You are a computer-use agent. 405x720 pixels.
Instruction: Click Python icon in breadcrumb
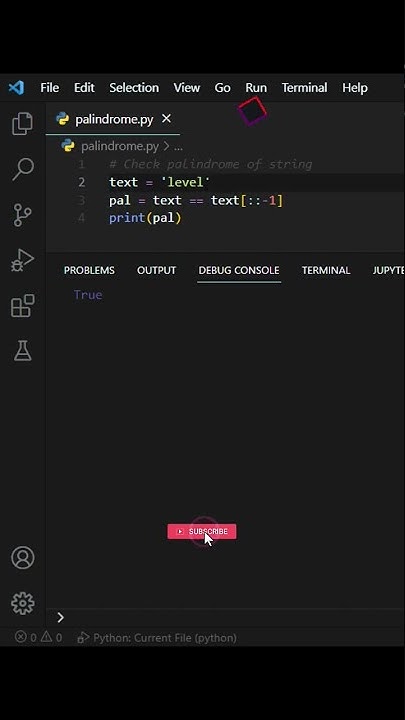[x=68, y=146]
